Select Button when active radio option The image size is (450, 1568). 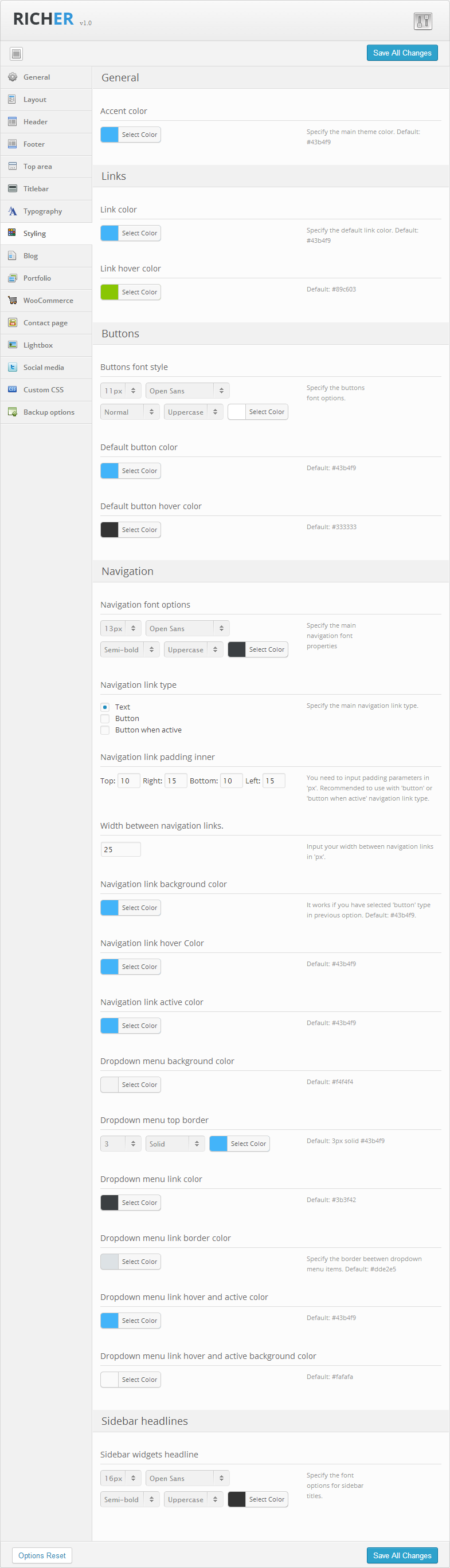(x=105, y=730)
